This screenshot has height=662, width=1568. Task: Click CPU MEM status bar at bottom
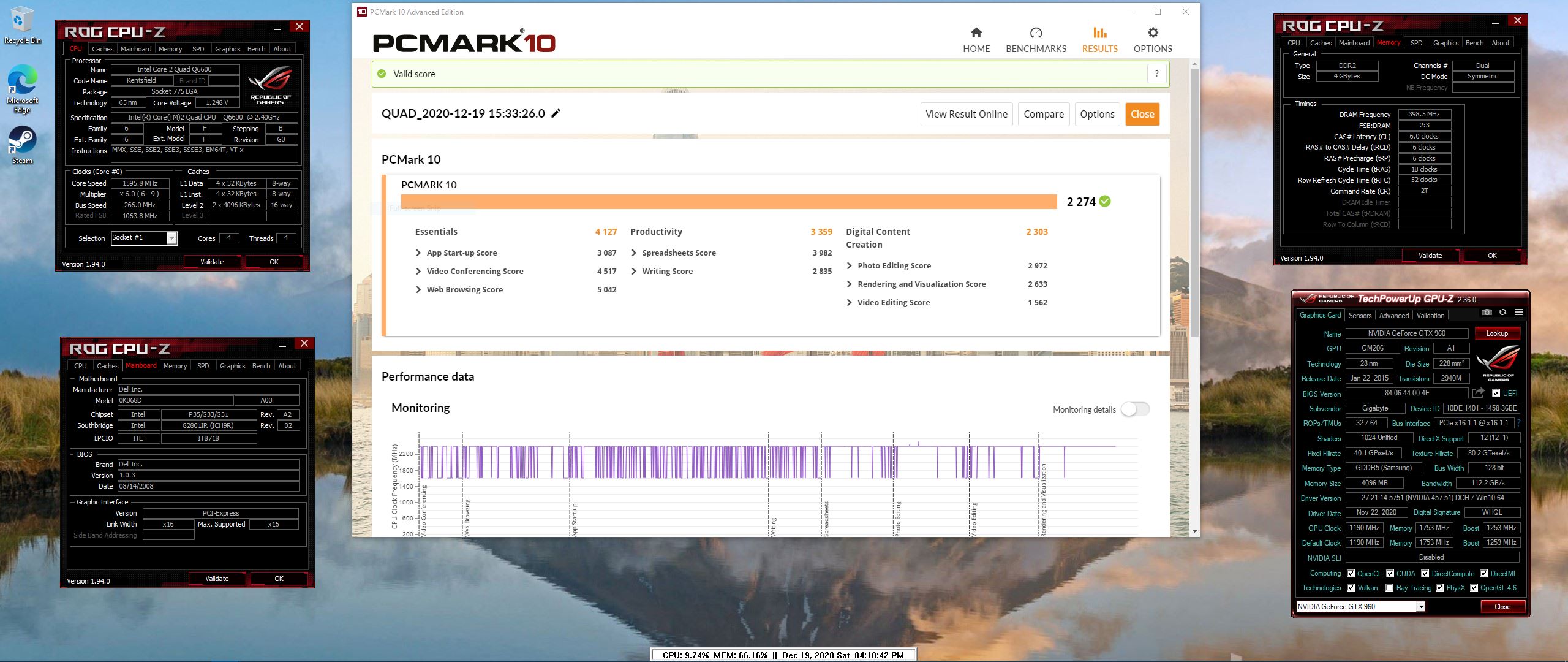click(783, 655)
